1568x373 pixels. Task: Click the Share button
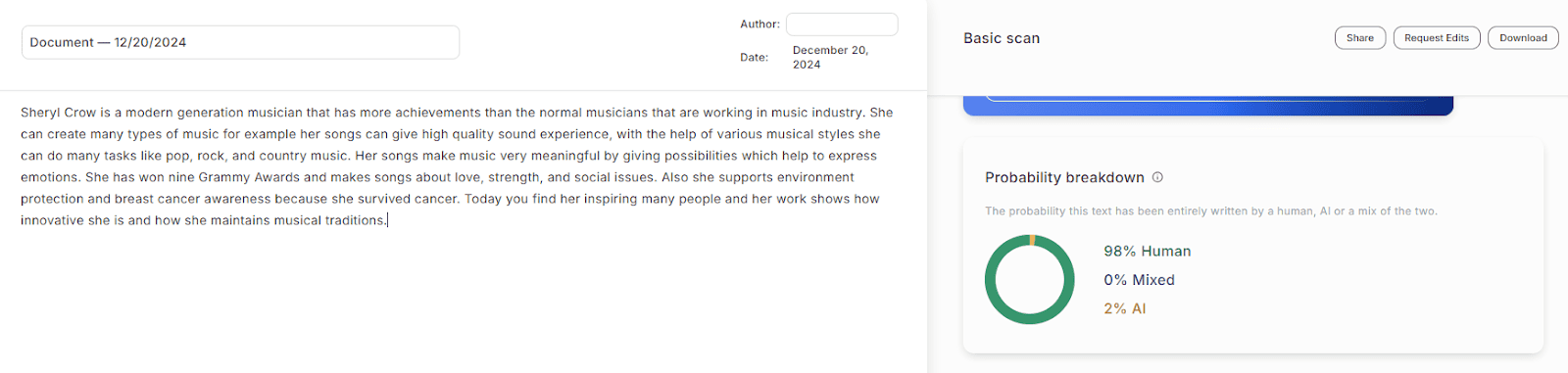click(1360, 38)
